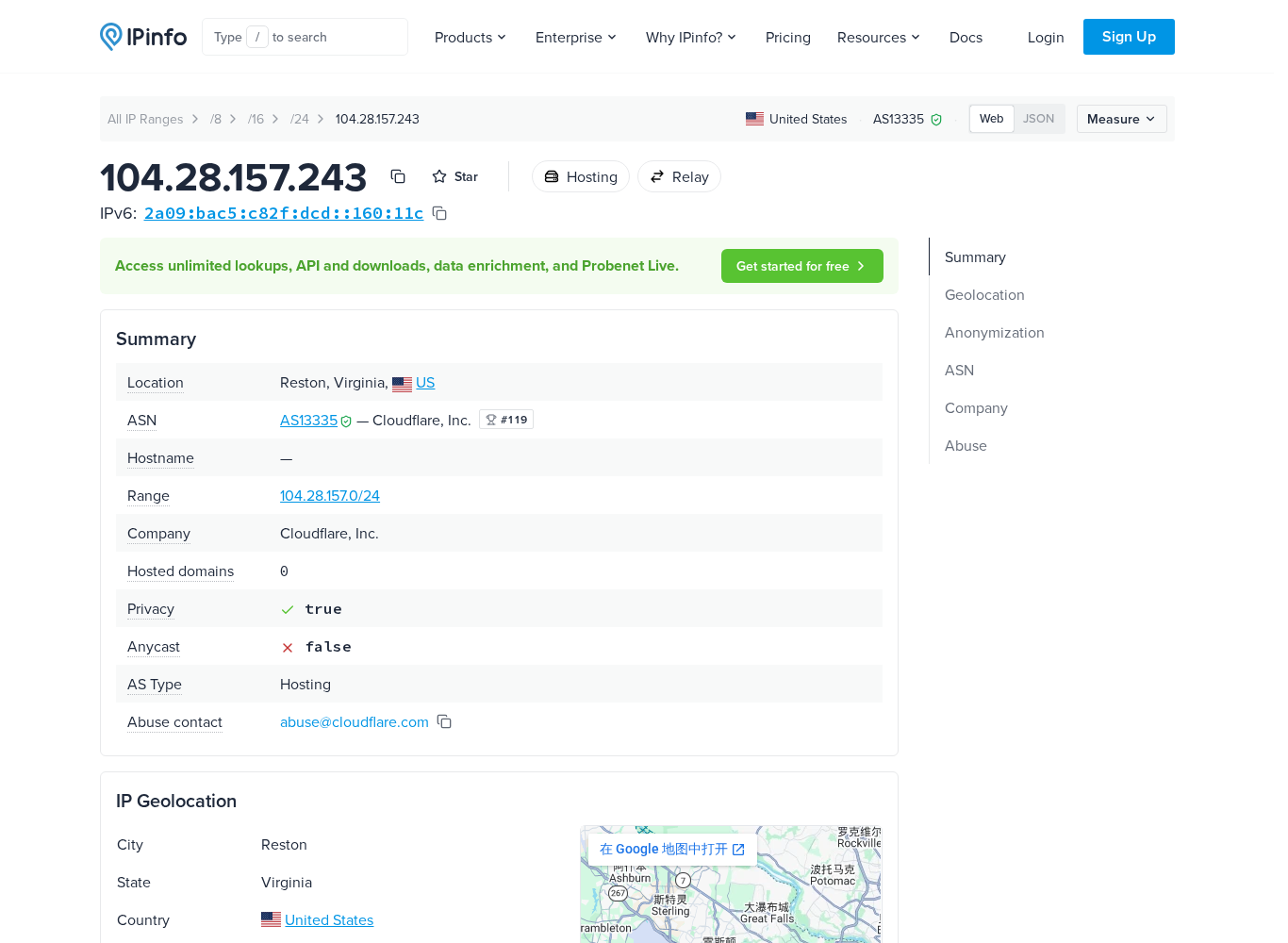Screen dimensions: 1288x943
Task: Copy the IP address 104.28.157.243
Action: [x=398, y=176]
